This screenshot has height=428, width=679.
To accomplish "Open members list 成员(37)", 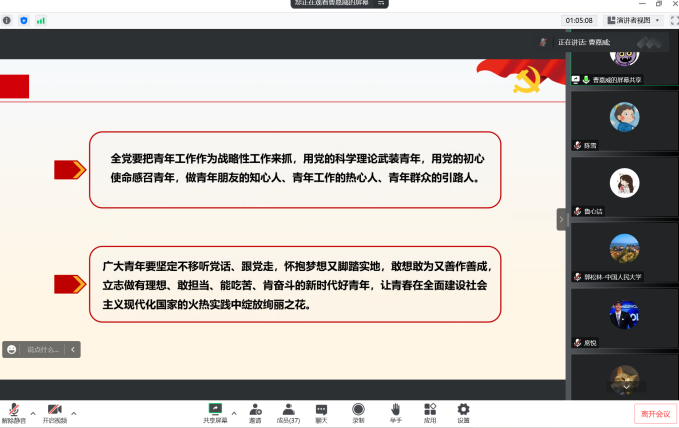I will pyautogui.click(x=288, y=411).
